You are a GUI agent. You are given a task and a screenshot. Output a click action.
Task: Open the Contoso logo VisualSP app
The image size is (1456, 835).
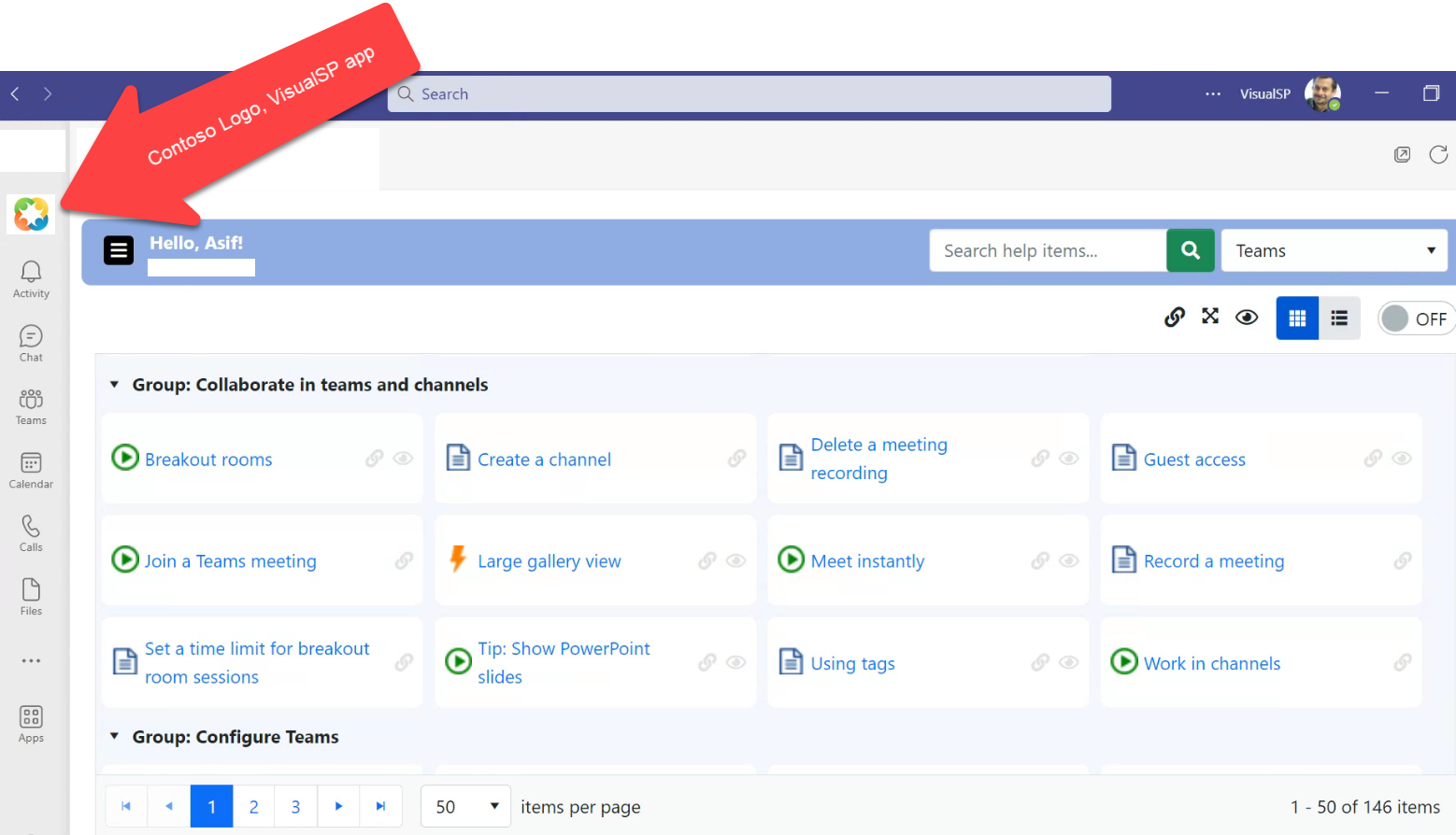pyautogui.click(x=31, y=214)
